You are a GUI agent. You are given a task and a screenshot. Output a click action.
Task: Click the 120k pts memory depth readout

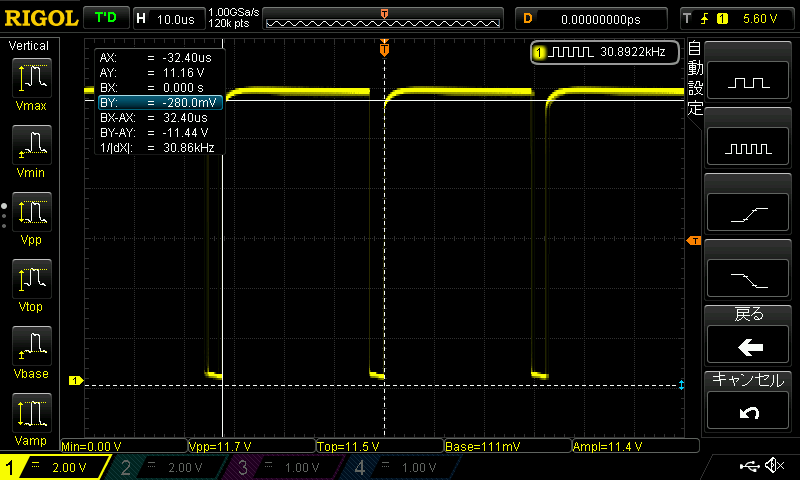click(x=229, y=23)
